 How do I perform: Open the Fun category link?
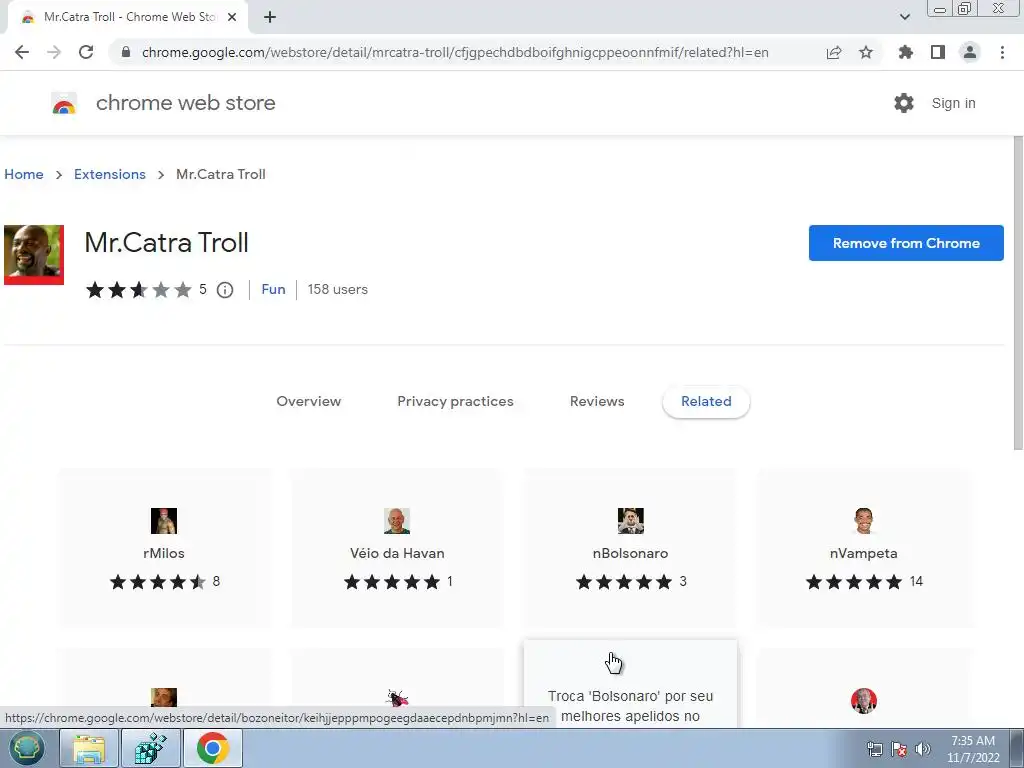click(x=273, y=289)
